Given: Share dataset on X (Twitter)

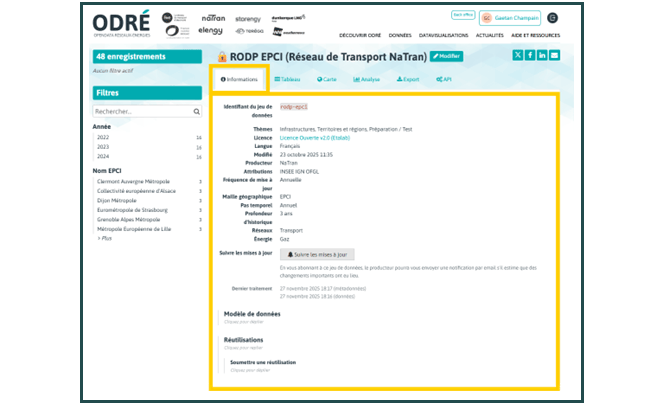Looking at the screenshot, I should click(517, 55).
